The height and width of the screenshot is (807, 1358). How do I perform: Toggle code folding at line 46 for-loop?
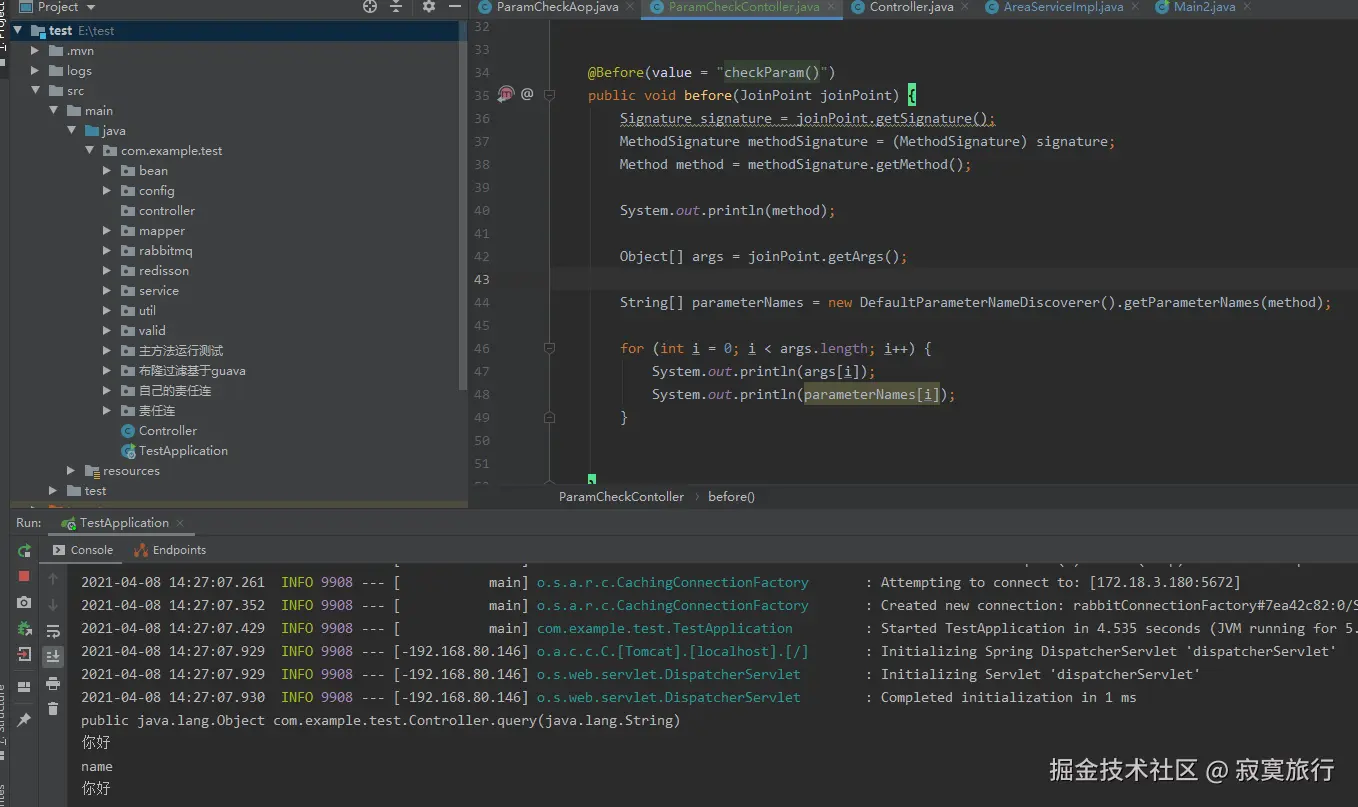(x=549, y=349)
